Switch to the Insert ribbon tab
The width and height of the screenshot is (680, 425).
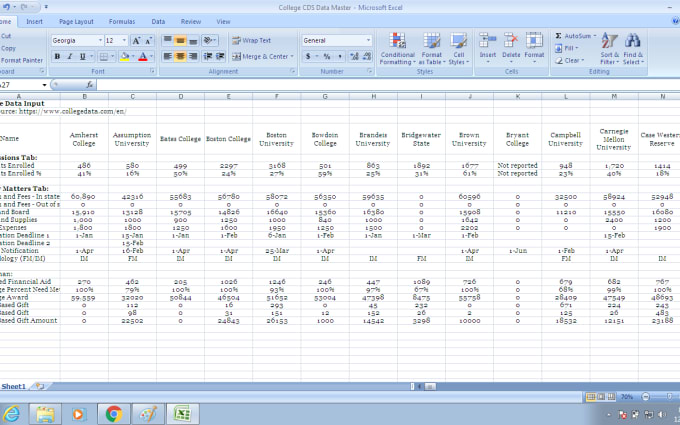[34, 21]
